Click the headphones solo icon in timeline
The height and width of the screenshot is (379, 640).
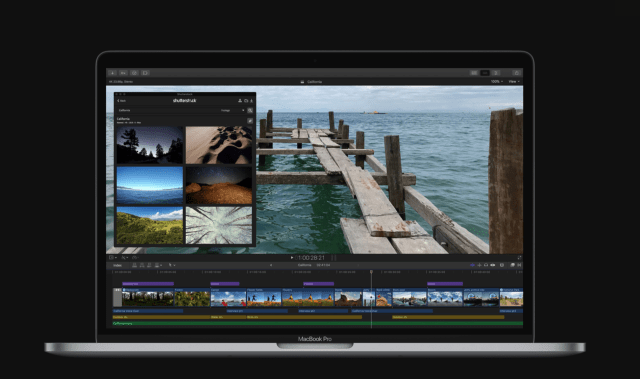tap(486, 265)
